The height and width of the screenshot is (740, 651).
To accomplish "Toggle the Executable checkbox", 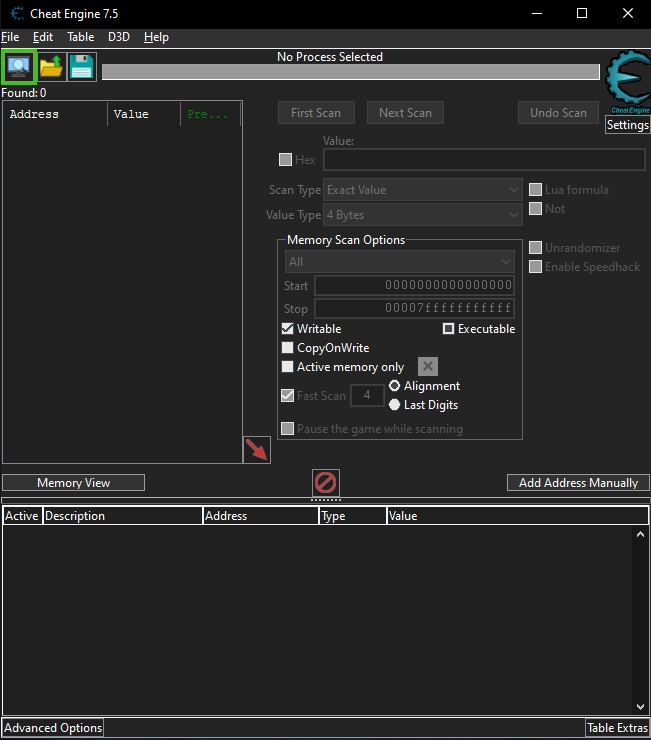I will point(448,328).
